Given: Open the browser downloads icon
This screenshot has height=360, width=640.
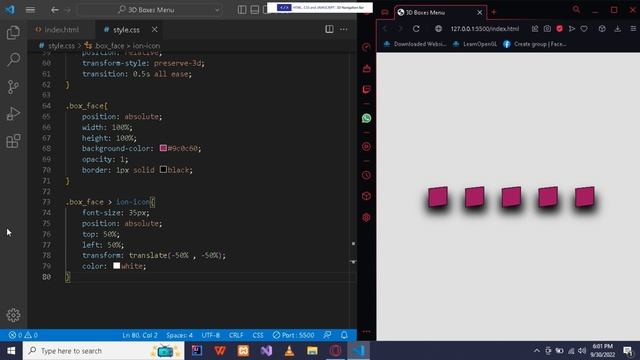Looking at the screenshot, I should pyautogui.click(x=618, y=29).
